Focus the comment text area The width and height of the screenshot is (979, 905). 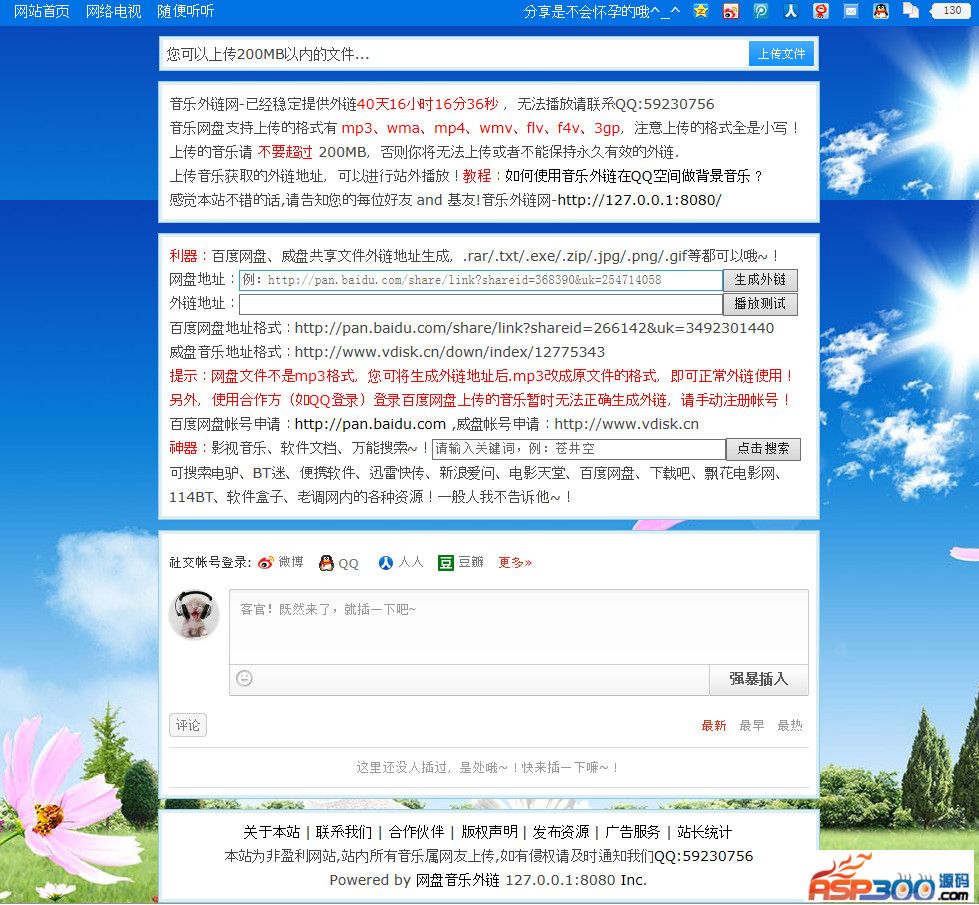pyautogui.click(x=519, y=627)
